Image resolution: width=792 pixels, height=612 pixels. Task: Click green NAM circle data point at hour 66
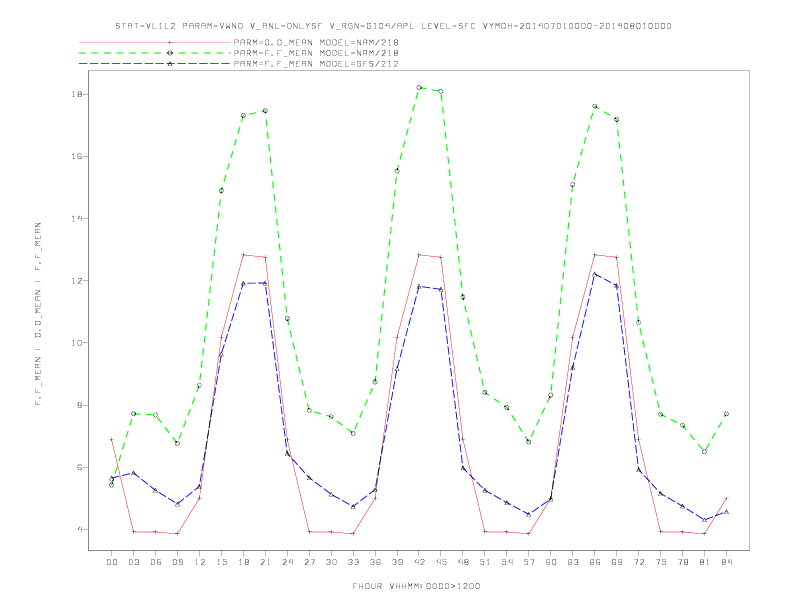595,106
